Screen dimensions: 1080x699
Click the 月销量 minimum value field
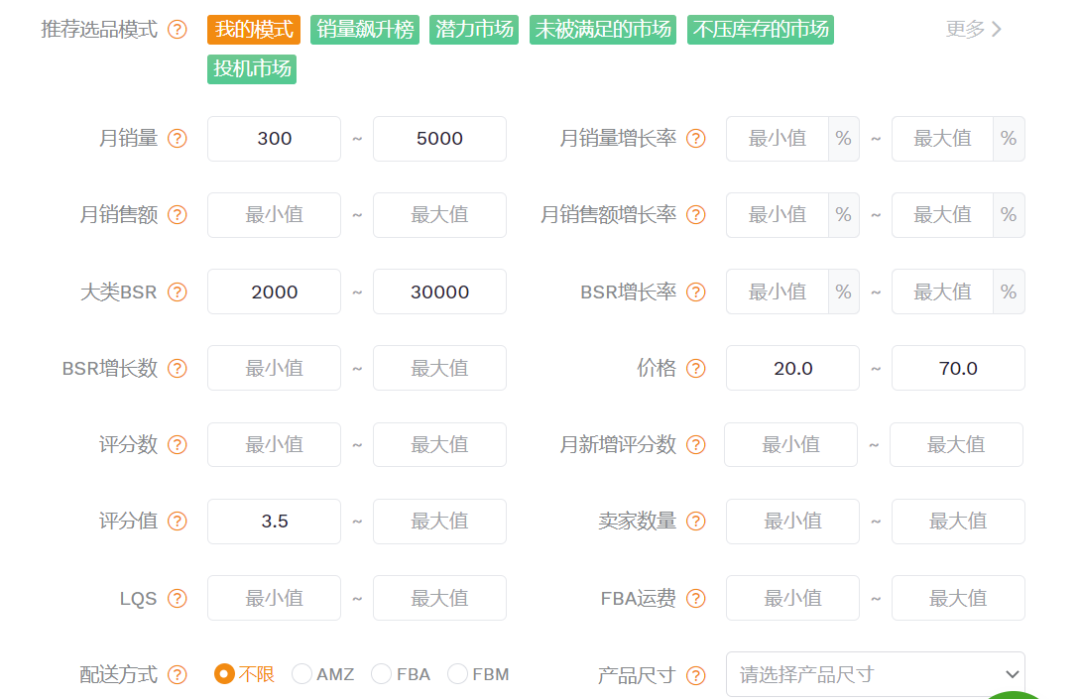(x=274, y=139)
